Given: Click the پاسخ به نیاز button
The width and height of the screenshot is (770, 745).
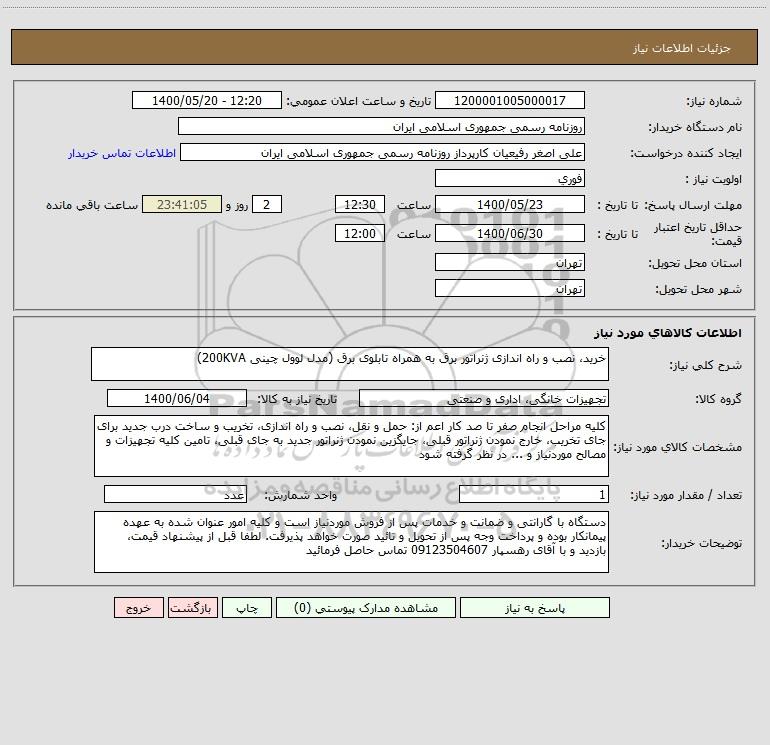Looking at the screenshot, I should point(534,607).
